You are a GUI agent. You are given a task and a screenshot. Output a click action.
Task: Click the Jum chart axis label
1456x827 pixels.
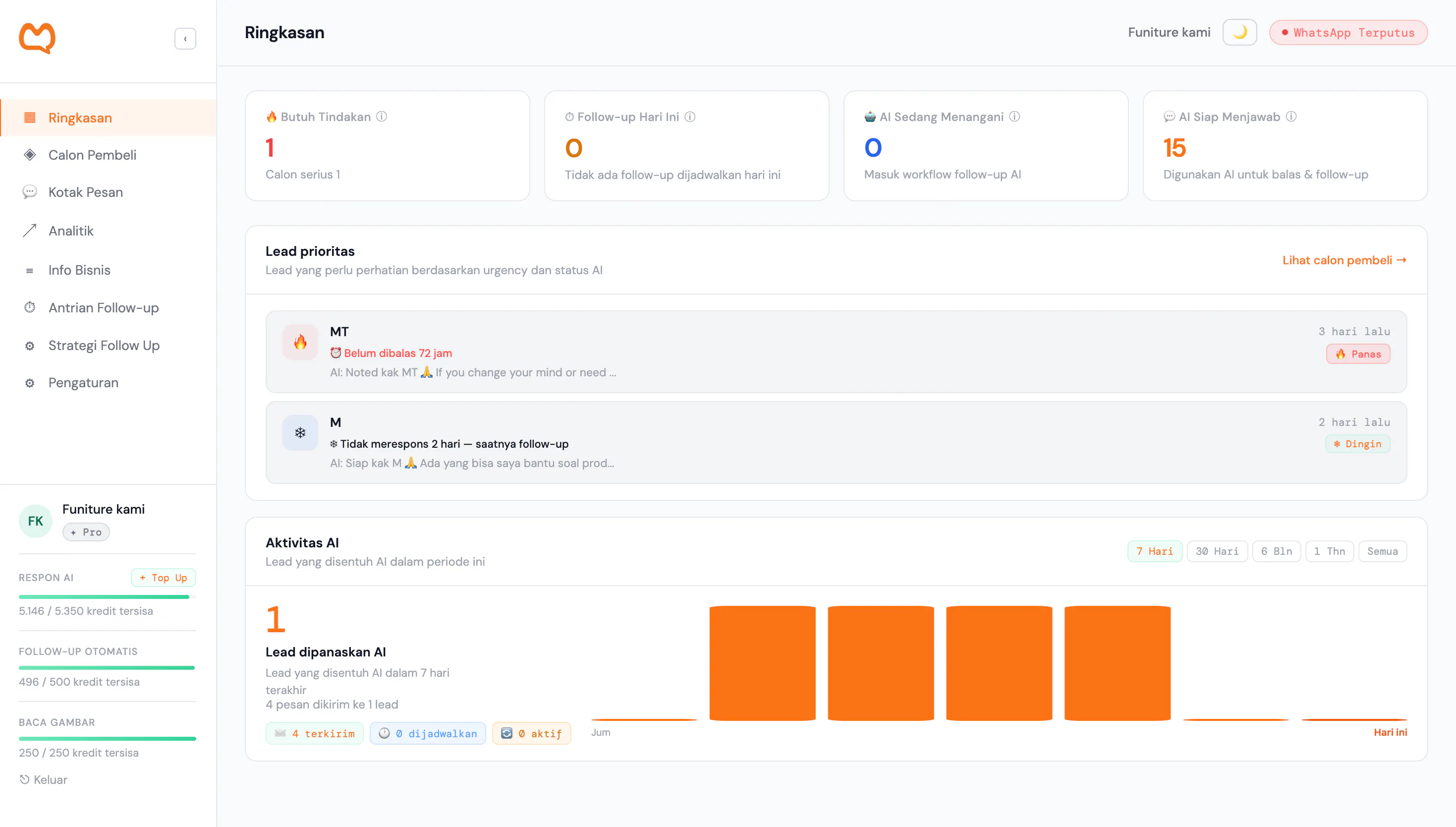click(601, 732)
